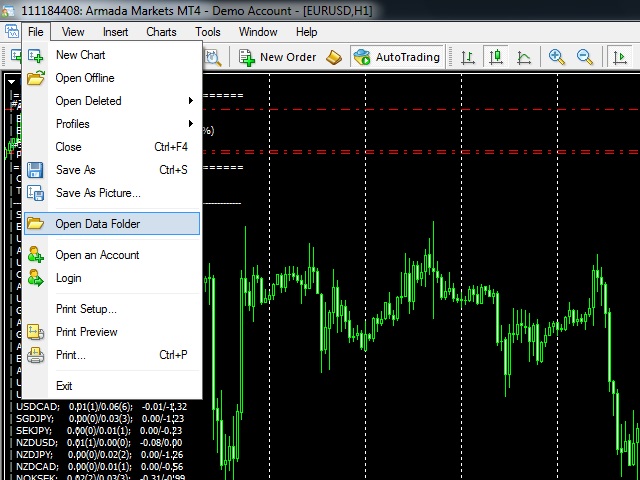Toggle the AutoTrading button
This screenshot has height=480, width=640.
[397, 57]
